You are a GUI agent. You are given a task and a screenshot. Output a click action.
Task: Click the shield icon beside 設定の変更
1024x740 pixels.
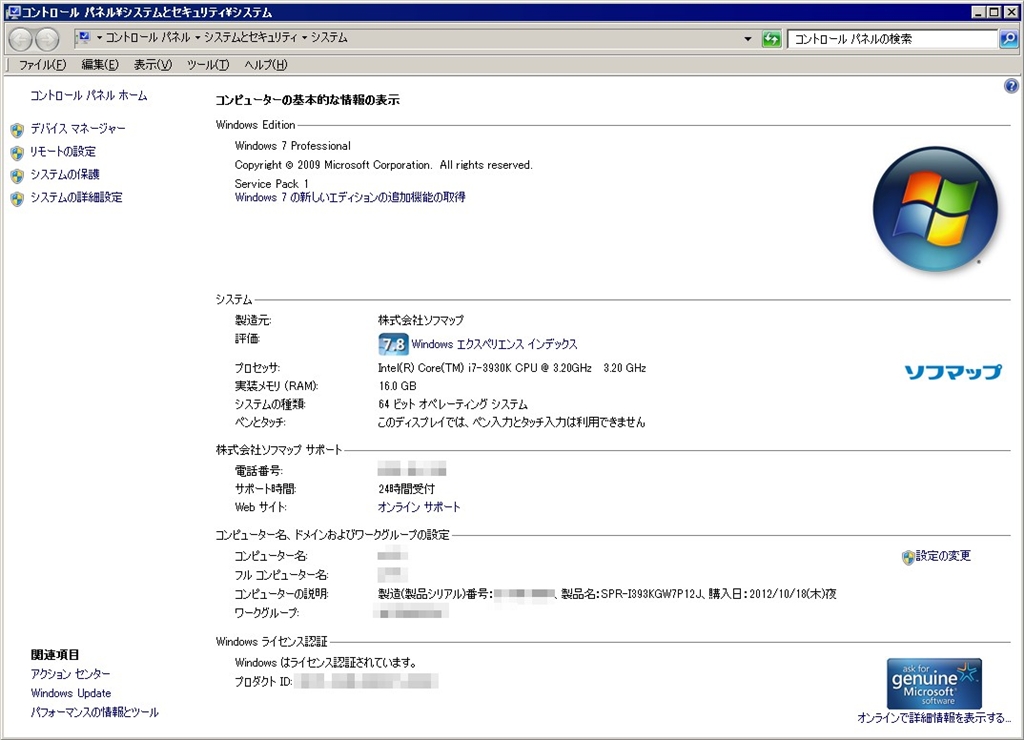tap(907, 557)
